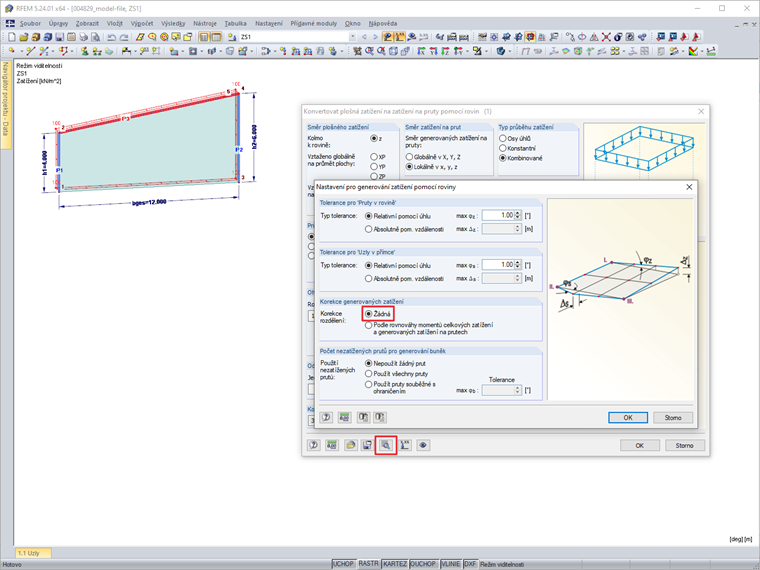The height and width of the screenshot is (570, 760).
Task: Go to previous load case arrow
Action: tap(364, 37)
